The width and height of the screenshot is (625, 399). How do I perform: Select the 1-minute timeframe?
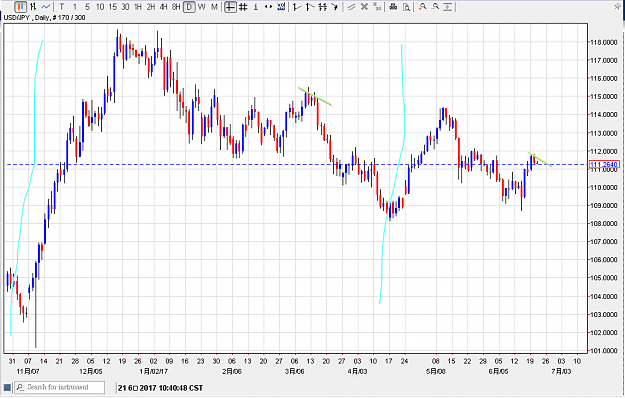coord(75,7)
